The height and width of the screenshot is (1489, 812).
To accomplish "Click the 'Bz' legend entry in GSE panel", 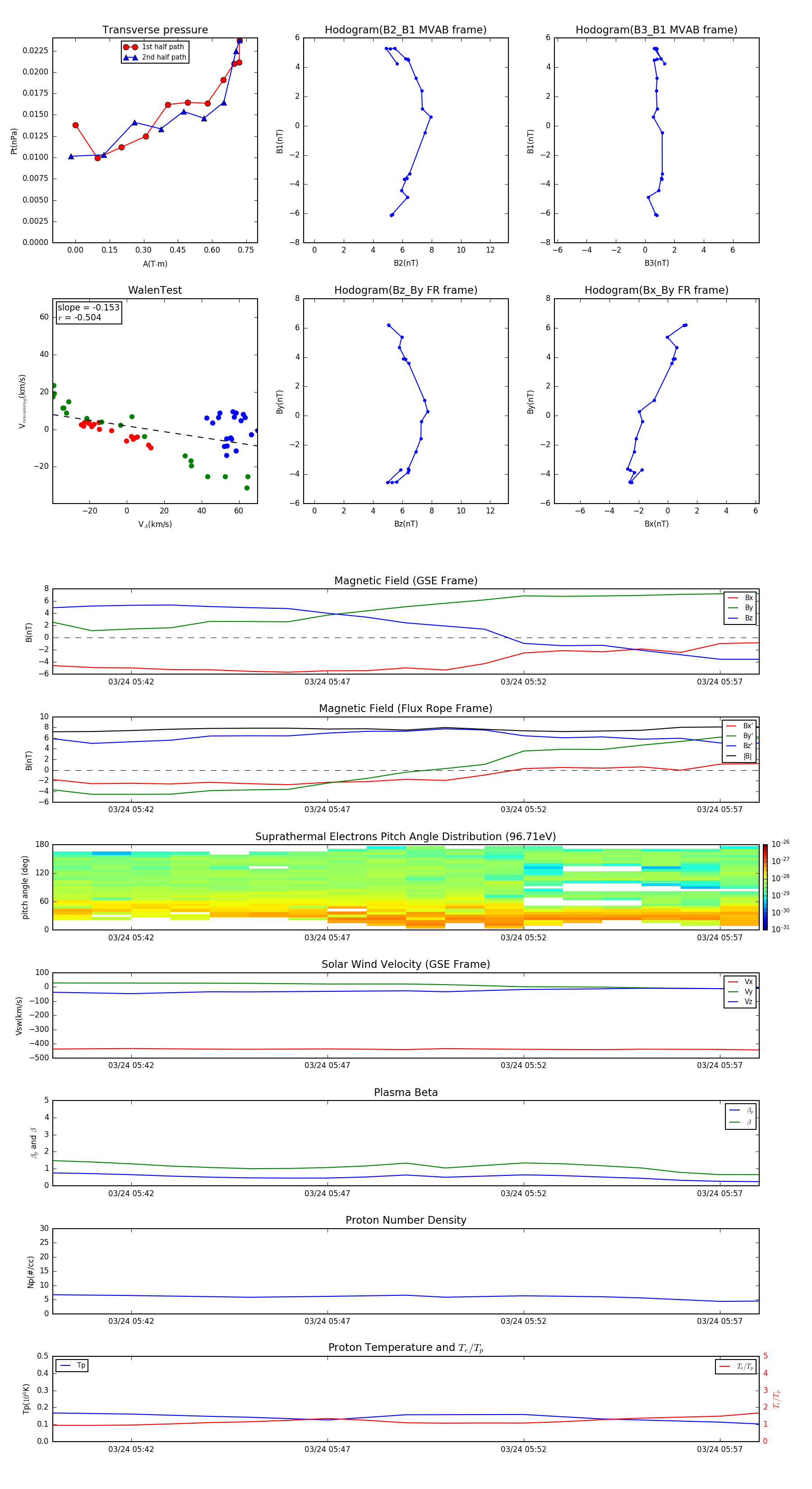I will [740, 618].
